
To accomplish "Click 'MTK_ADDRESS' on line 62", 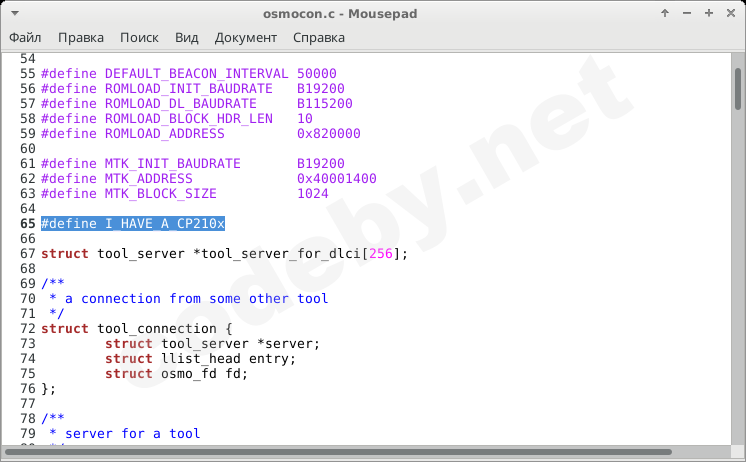I will (148, 178).
